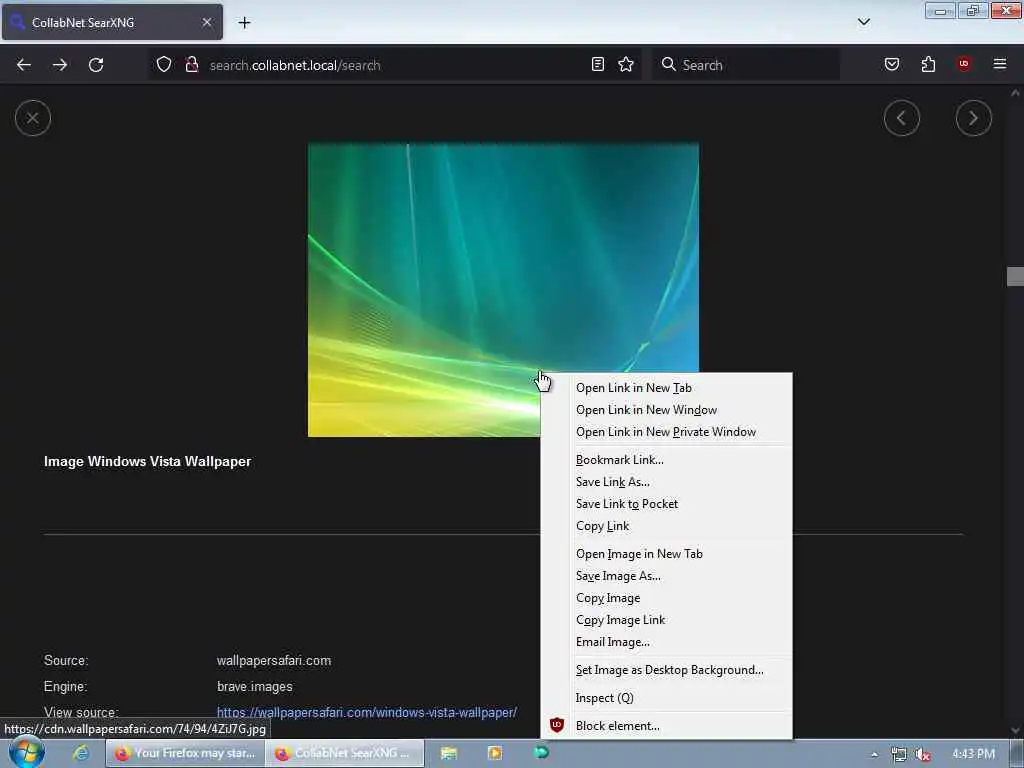Click the wallpapersafari.com source text
This screenshot has width=1024, height=768.
point(274,661)
